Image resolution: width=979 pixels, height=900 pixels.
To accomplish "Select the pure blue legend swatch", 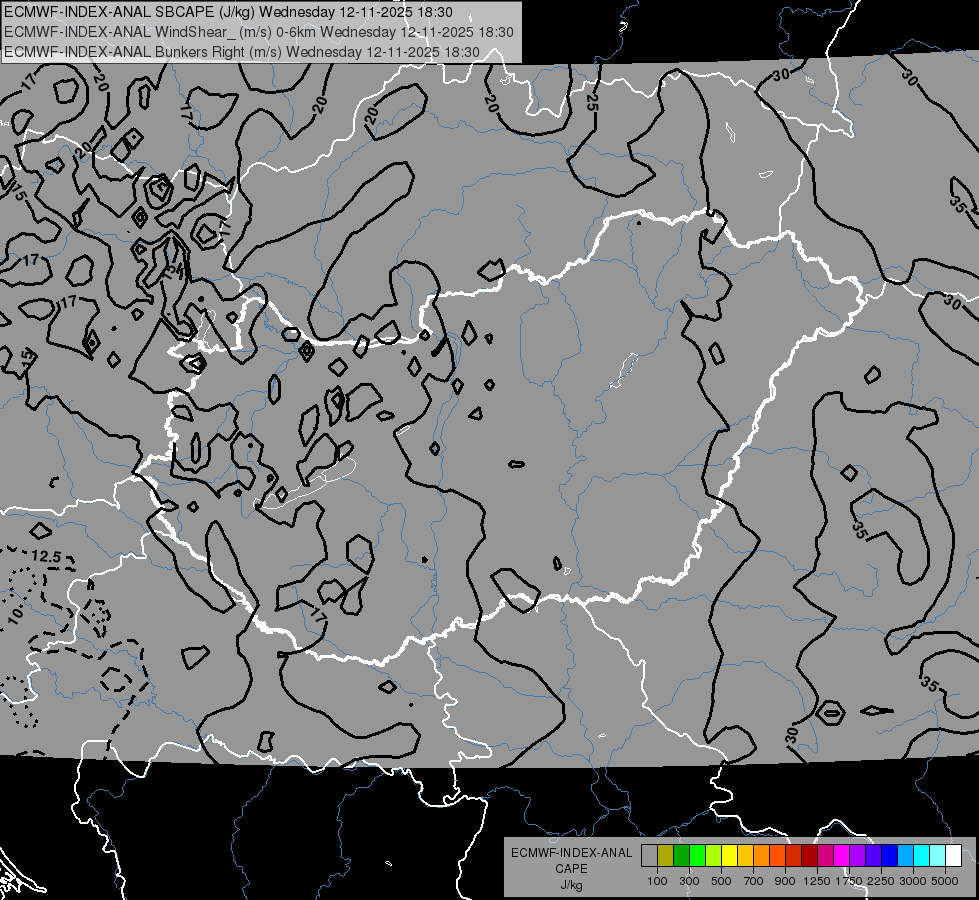I will click(890, 855).
